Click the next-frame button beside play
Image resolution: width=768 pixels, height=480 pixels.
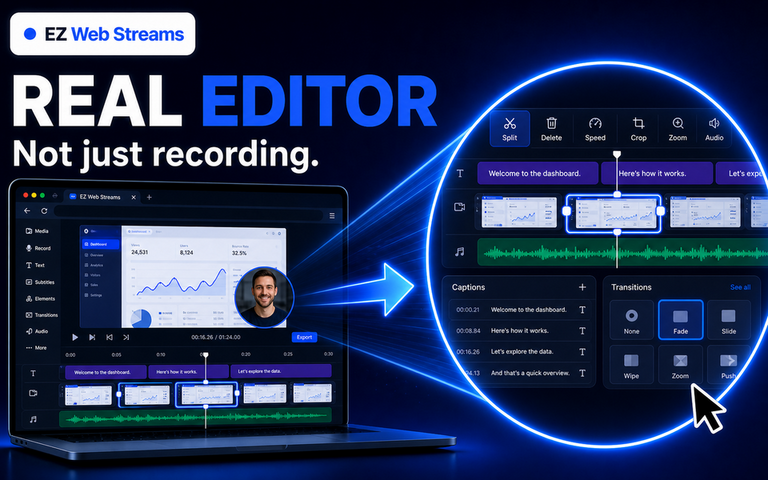click(x=92, y=337)
